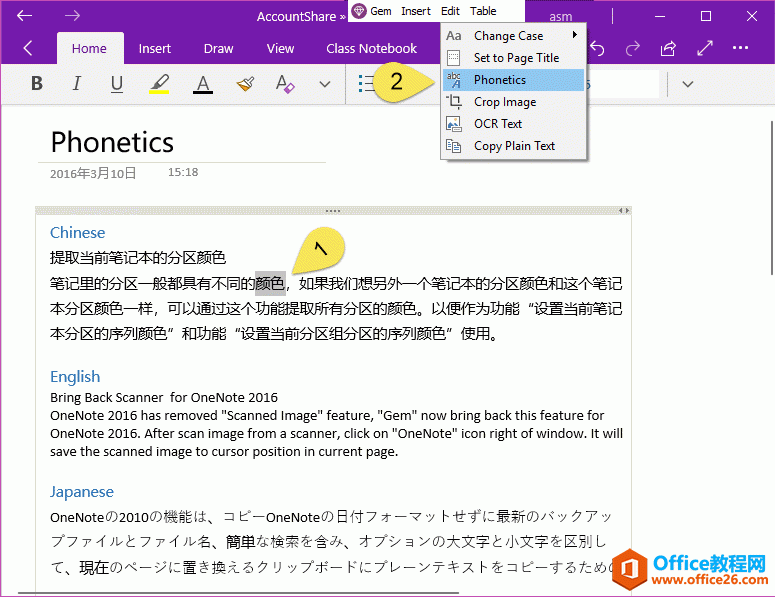Open the Gem menu
The width and height of the screenshot is (775, 597).
381,11
